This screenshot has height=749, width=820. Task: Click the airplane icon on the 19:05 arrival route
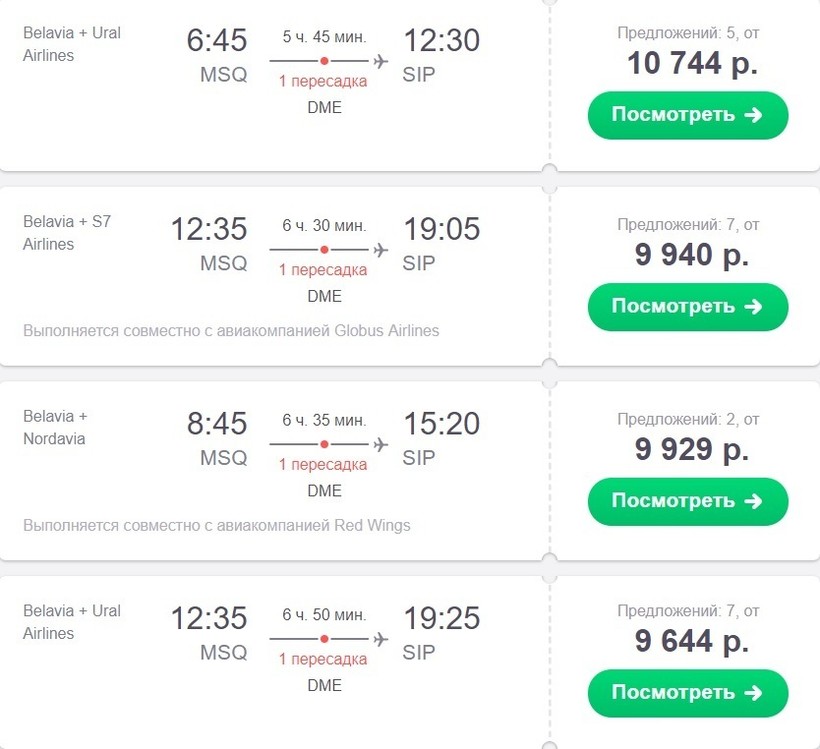(380, 250)
